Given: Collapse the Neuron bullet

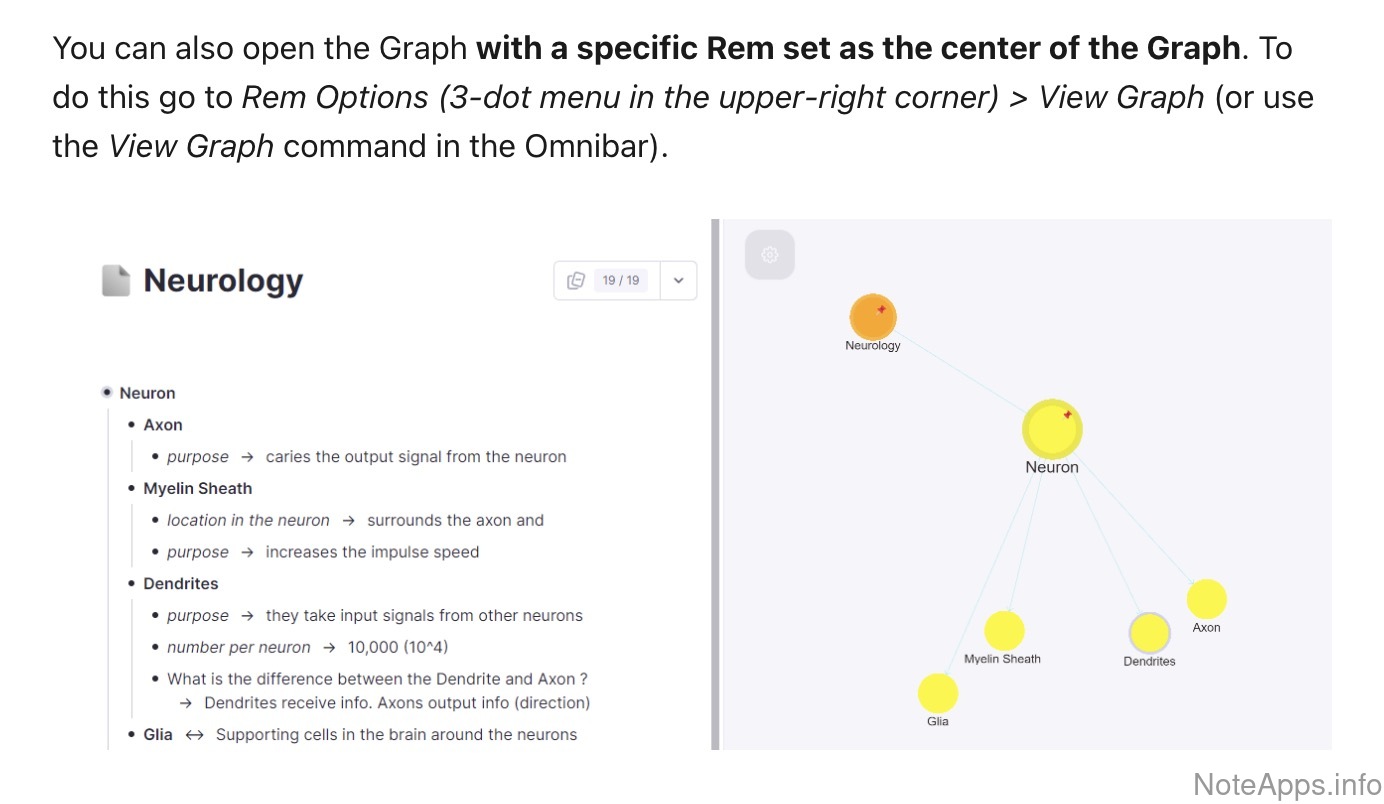Looking at the screenshot, I should point(107,393).
